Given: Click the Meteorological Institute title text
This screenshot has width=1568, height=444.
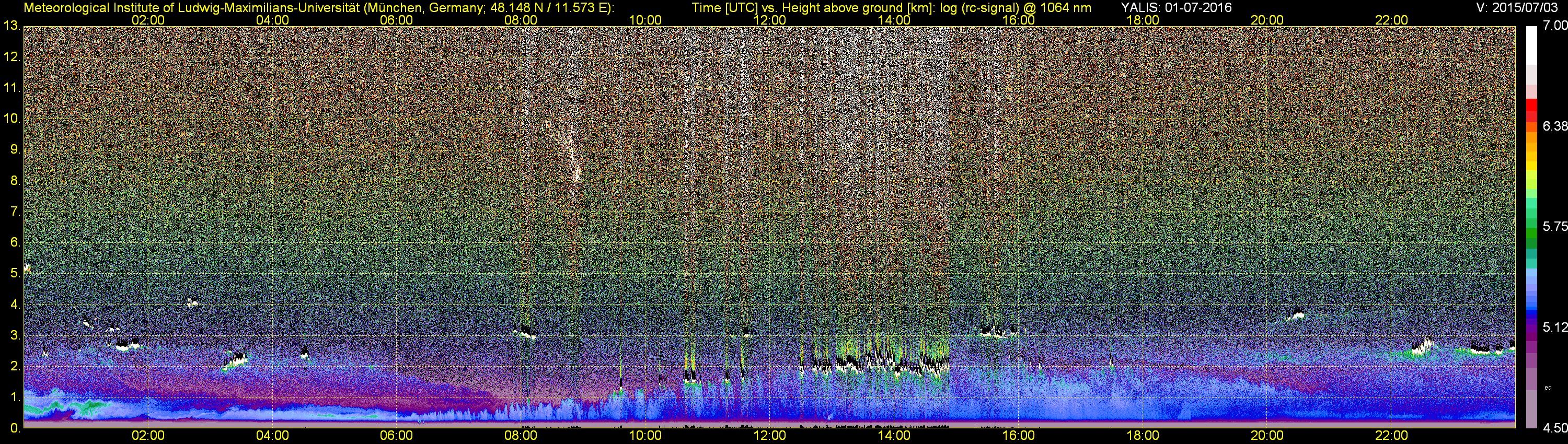Looking at the screenshot, I should tap(319, 8).
